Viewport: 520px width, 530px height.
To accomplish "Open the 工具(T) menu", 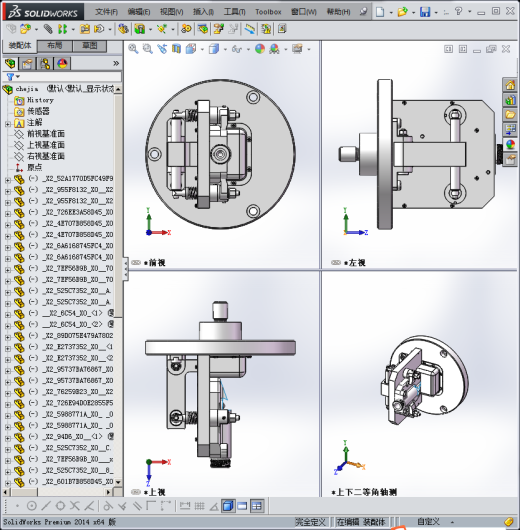I will click(x=235, y=12).
